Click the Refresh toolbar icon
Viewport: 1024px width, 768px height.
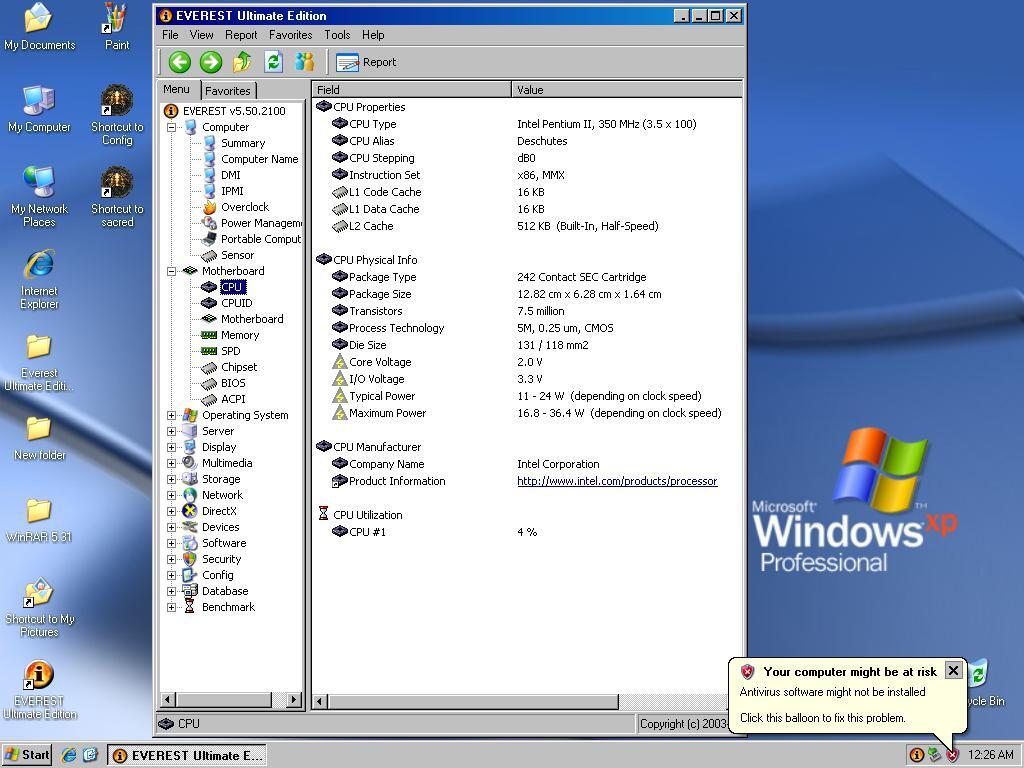click(x=273, y=62)
